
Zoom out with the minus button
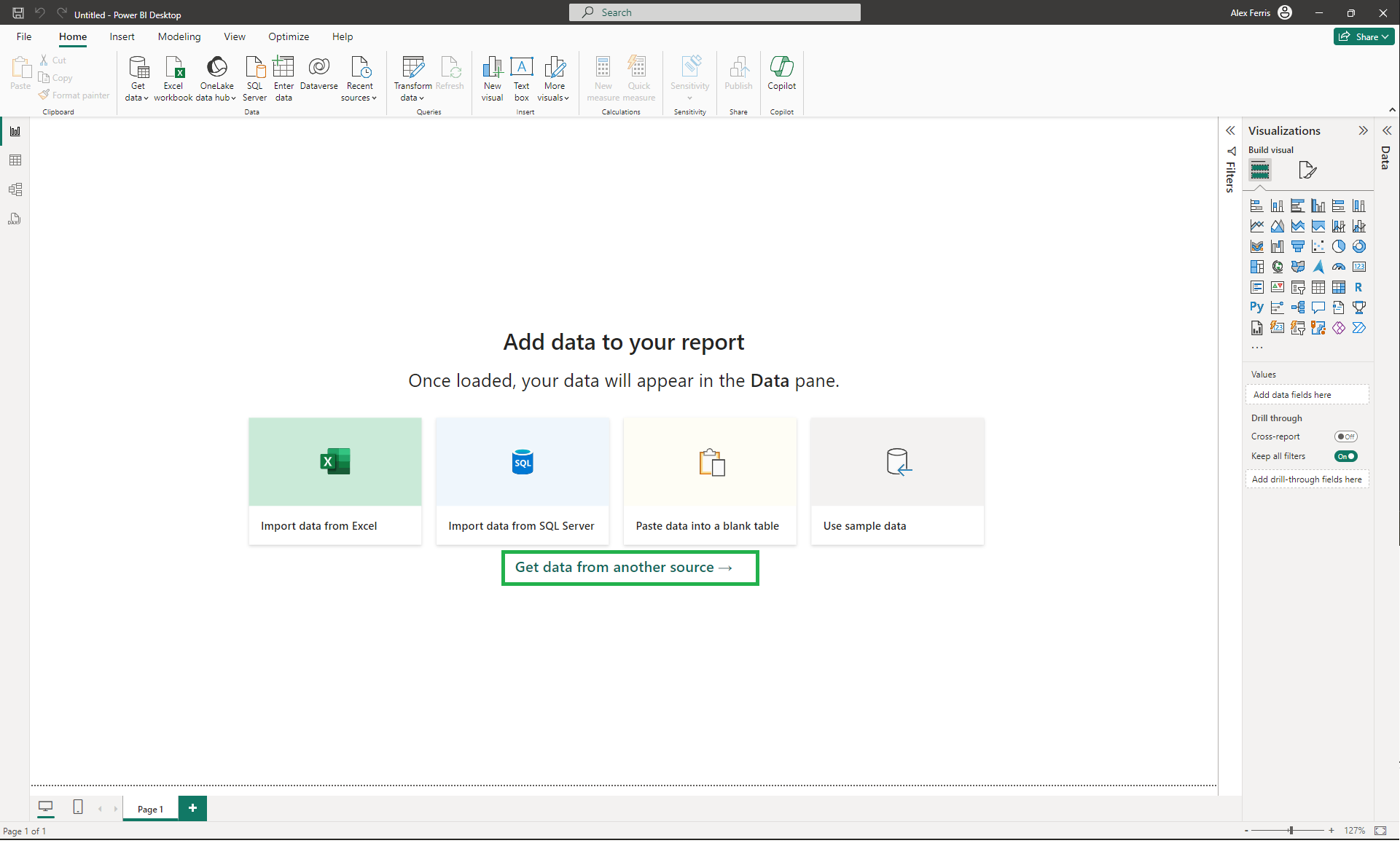(x=1246, y=830)
